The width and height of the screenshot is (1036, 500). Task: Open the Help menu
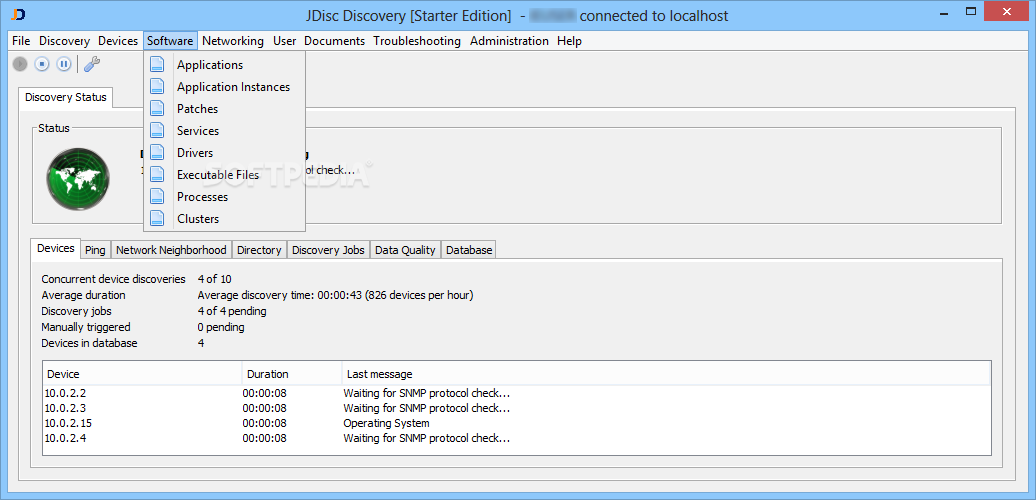569,41
